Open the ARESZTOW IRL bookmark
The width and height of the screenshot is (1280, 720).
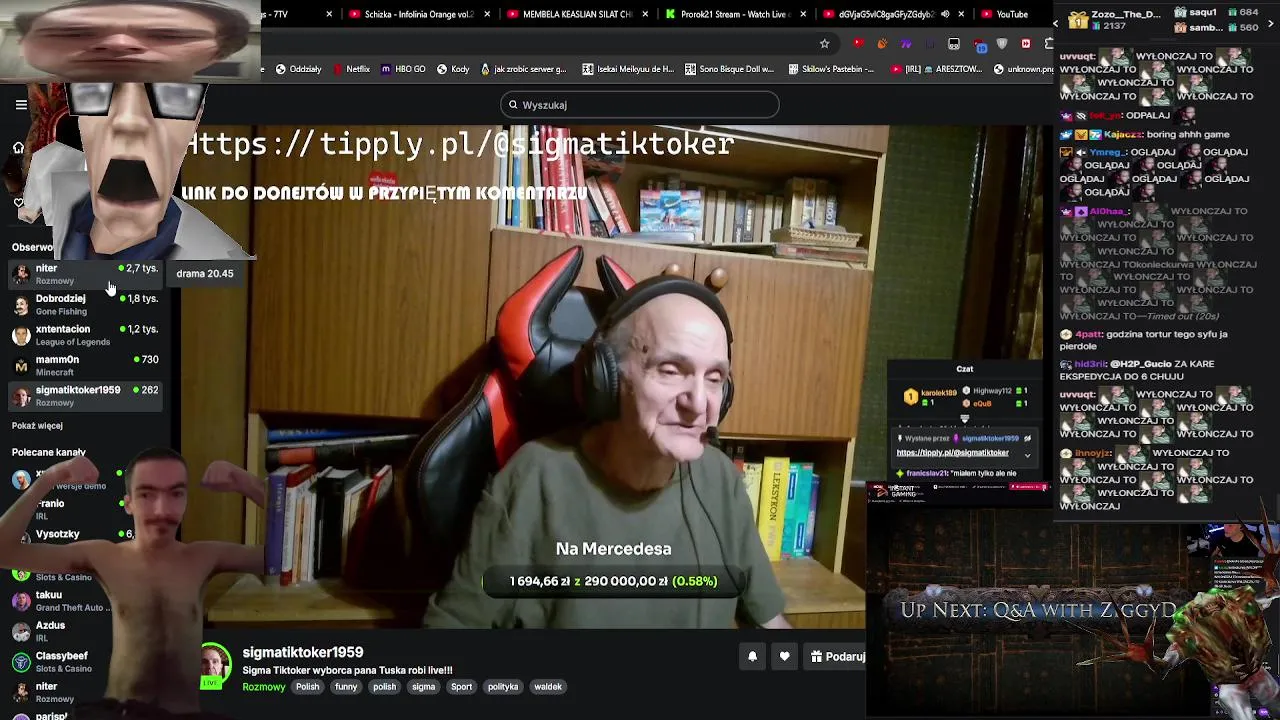[937, 69]
